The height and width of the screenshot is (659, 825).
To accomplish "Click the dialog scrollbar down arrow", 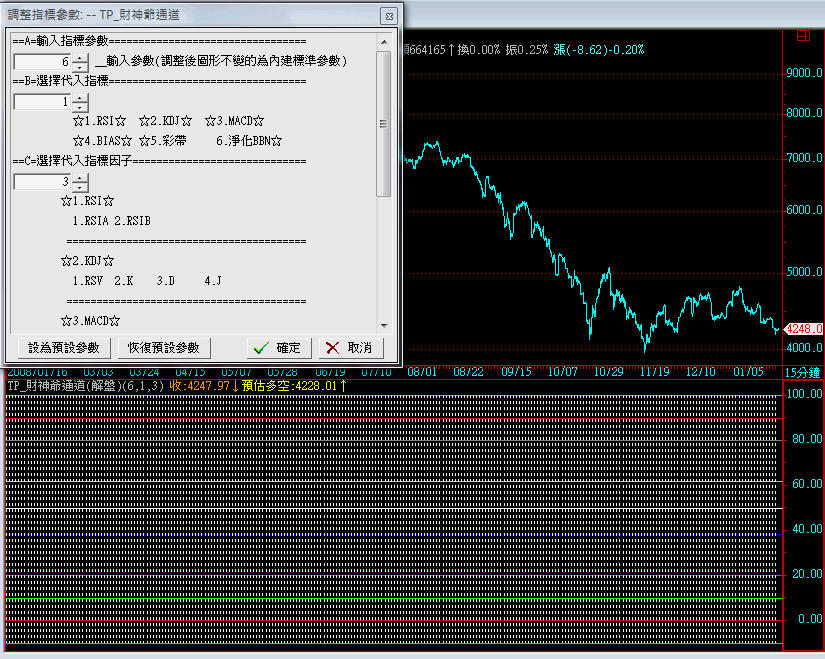I will [x=384, y=325].
